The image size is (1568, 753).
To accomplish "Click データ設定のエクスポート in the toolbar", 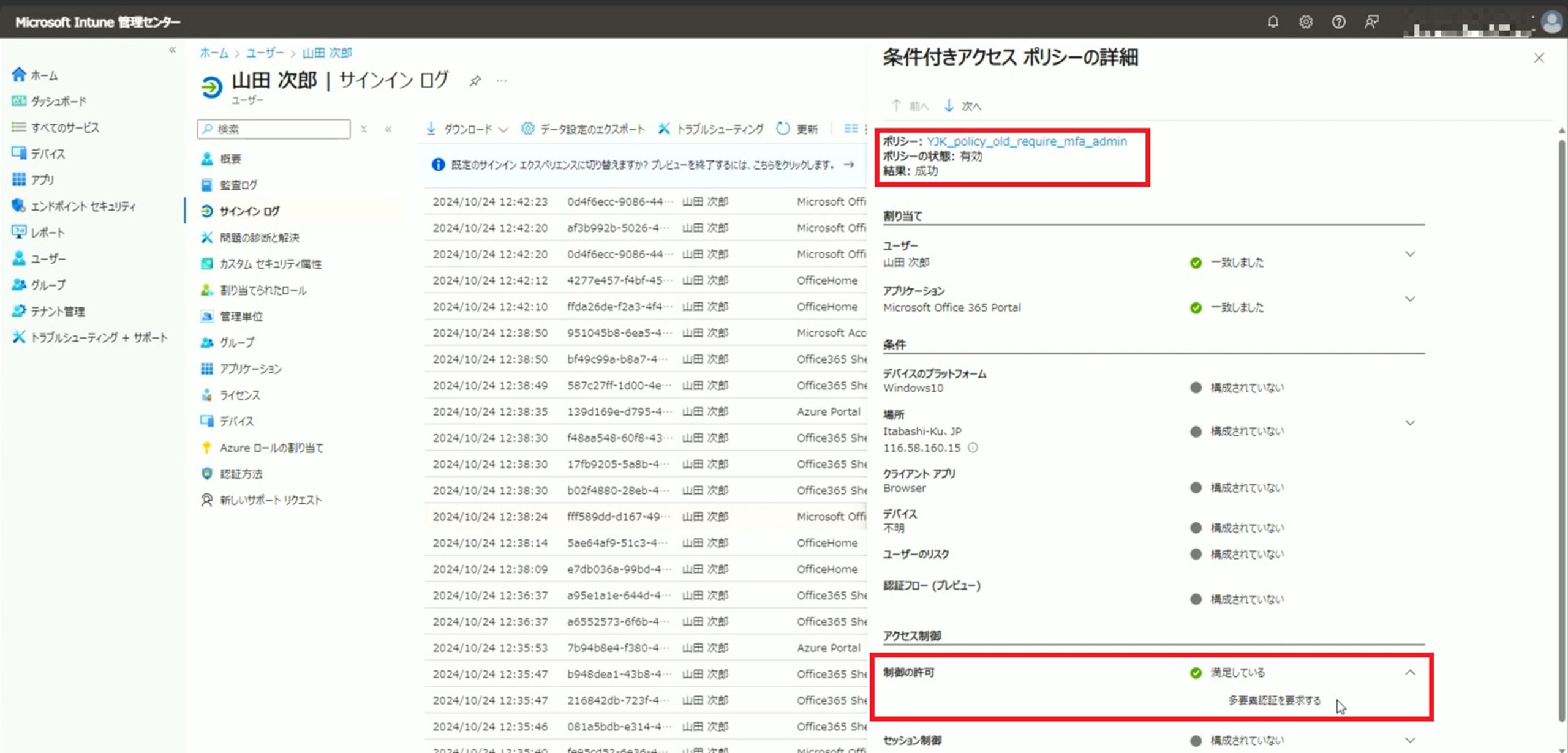I will 583,129.
